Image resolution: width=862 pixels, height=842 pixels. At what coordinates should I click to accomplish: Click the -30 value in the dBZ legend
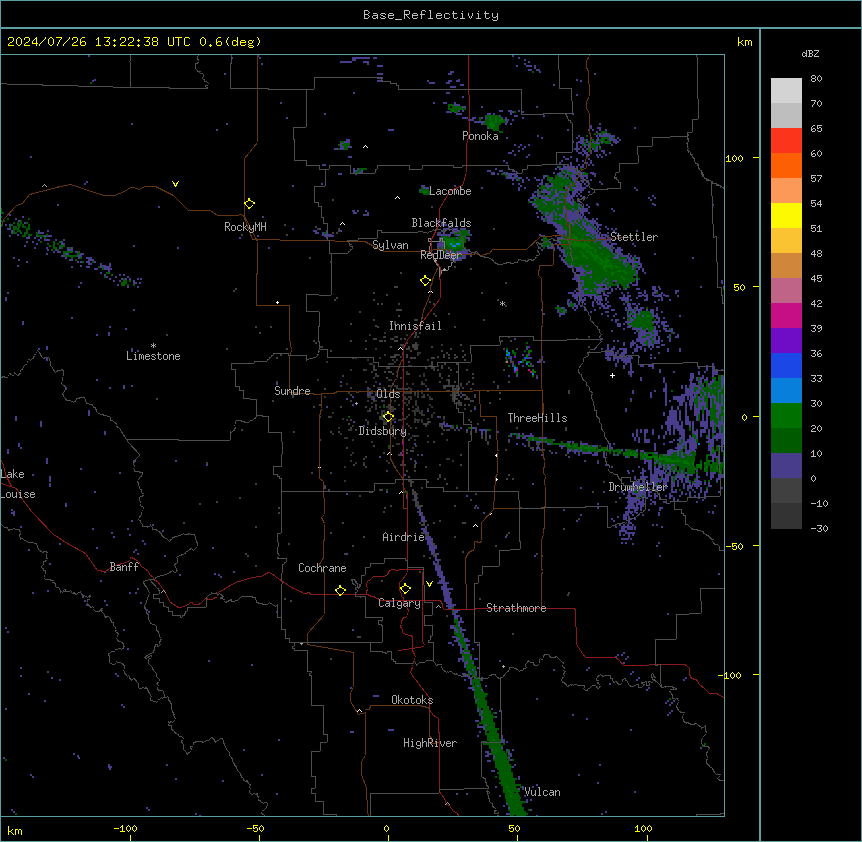(819, 529)
